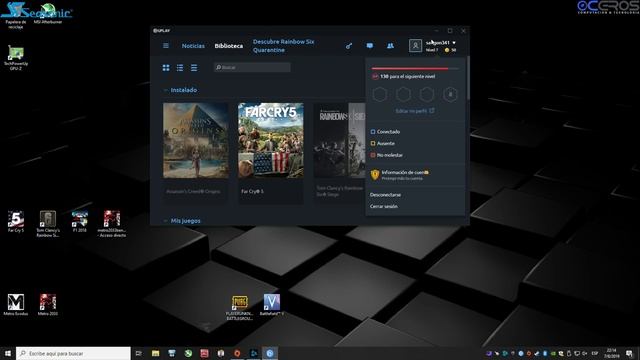Screen dimensions: 640x360
Task: Switch library to grid view
Action: point(166,68)
